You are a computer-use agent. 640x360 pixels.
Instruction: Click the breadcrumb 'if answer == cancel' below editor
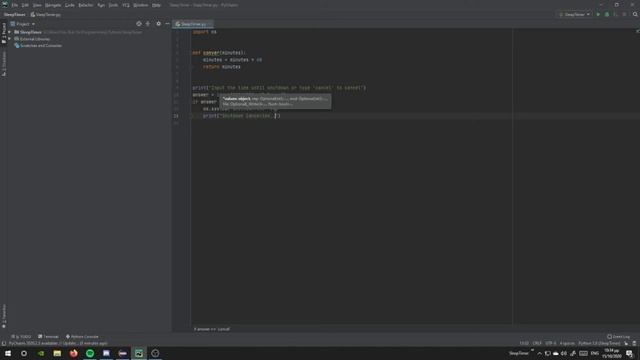(212, 329)
